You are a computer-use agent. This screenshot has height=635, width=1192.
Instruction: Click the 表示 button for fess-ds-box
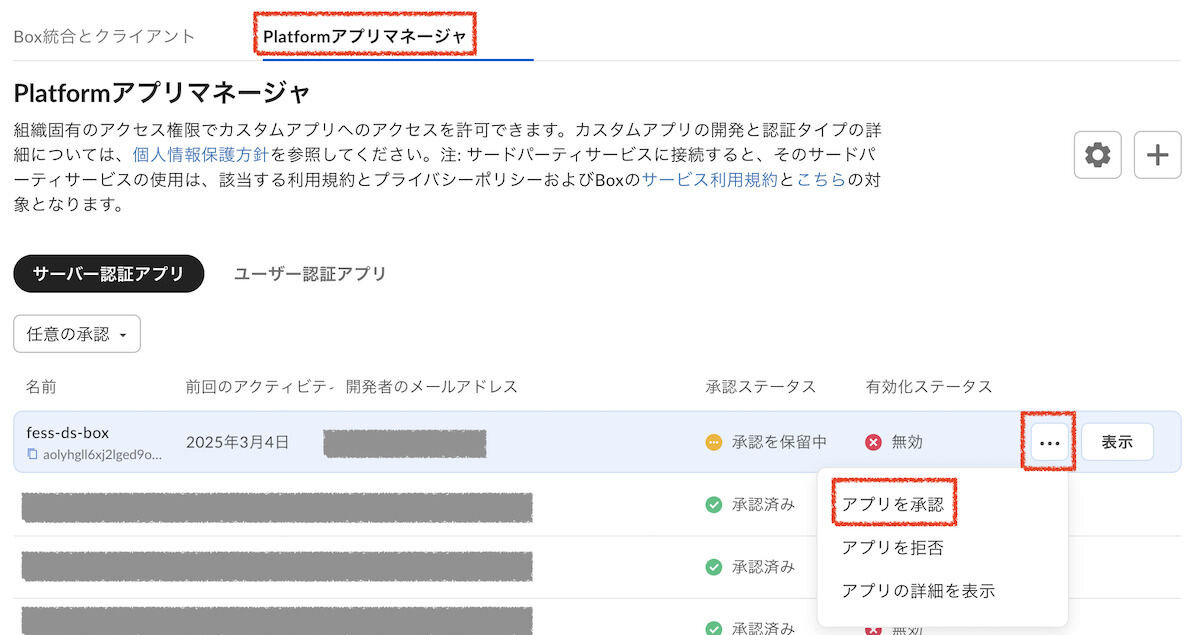1117,443
